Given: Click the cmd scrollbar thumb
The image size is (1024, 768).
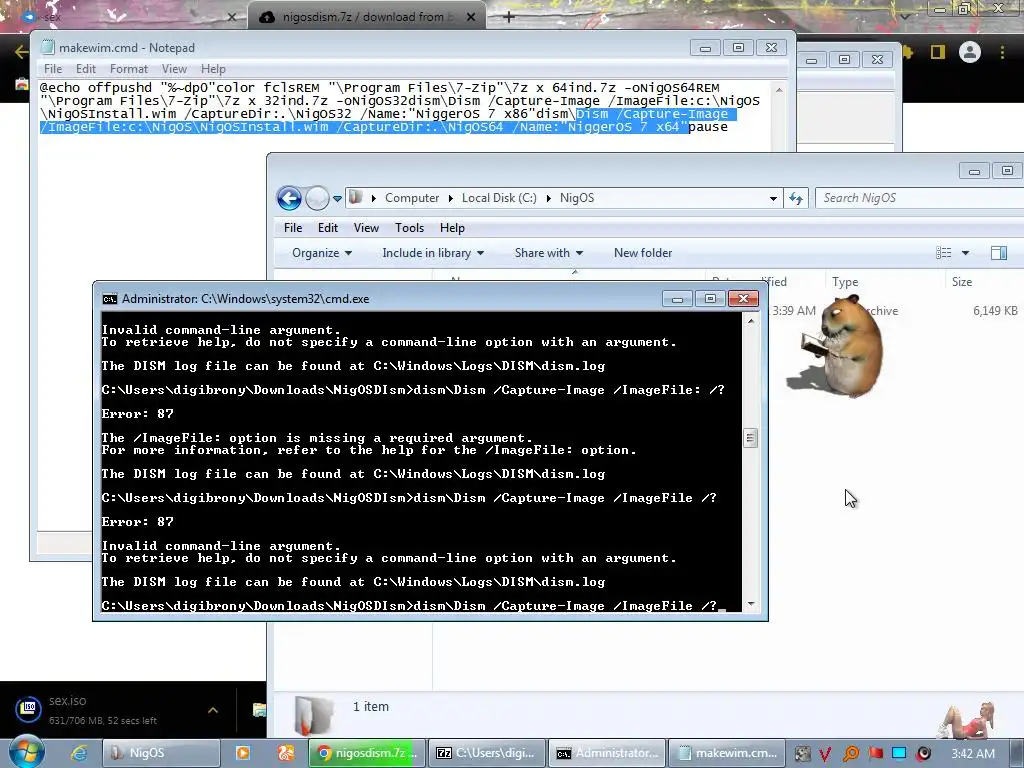Looking at the screenshot, I should point(751,438).
